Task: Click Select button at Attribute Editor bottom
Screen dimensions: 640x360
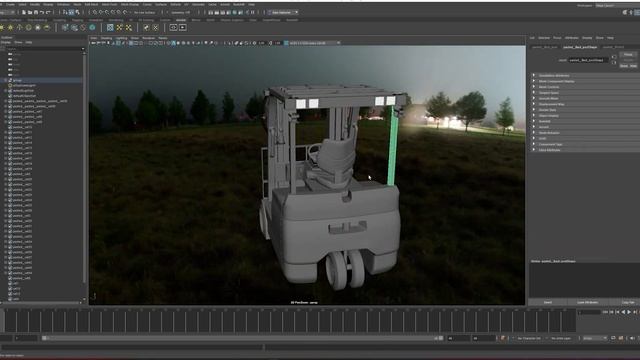Action: 548,302
